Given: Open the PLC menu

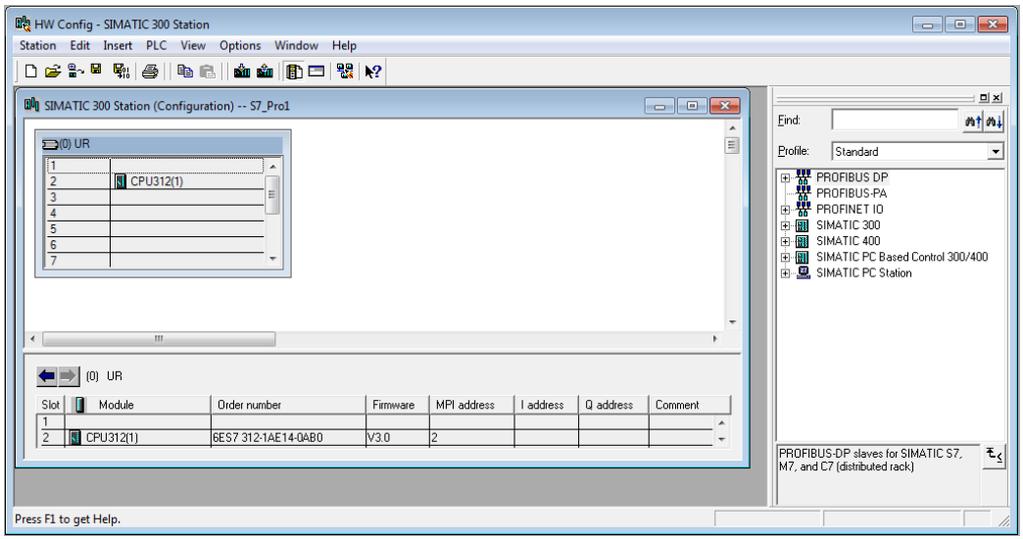Looking at the screenshot, I should pos(157,46).
